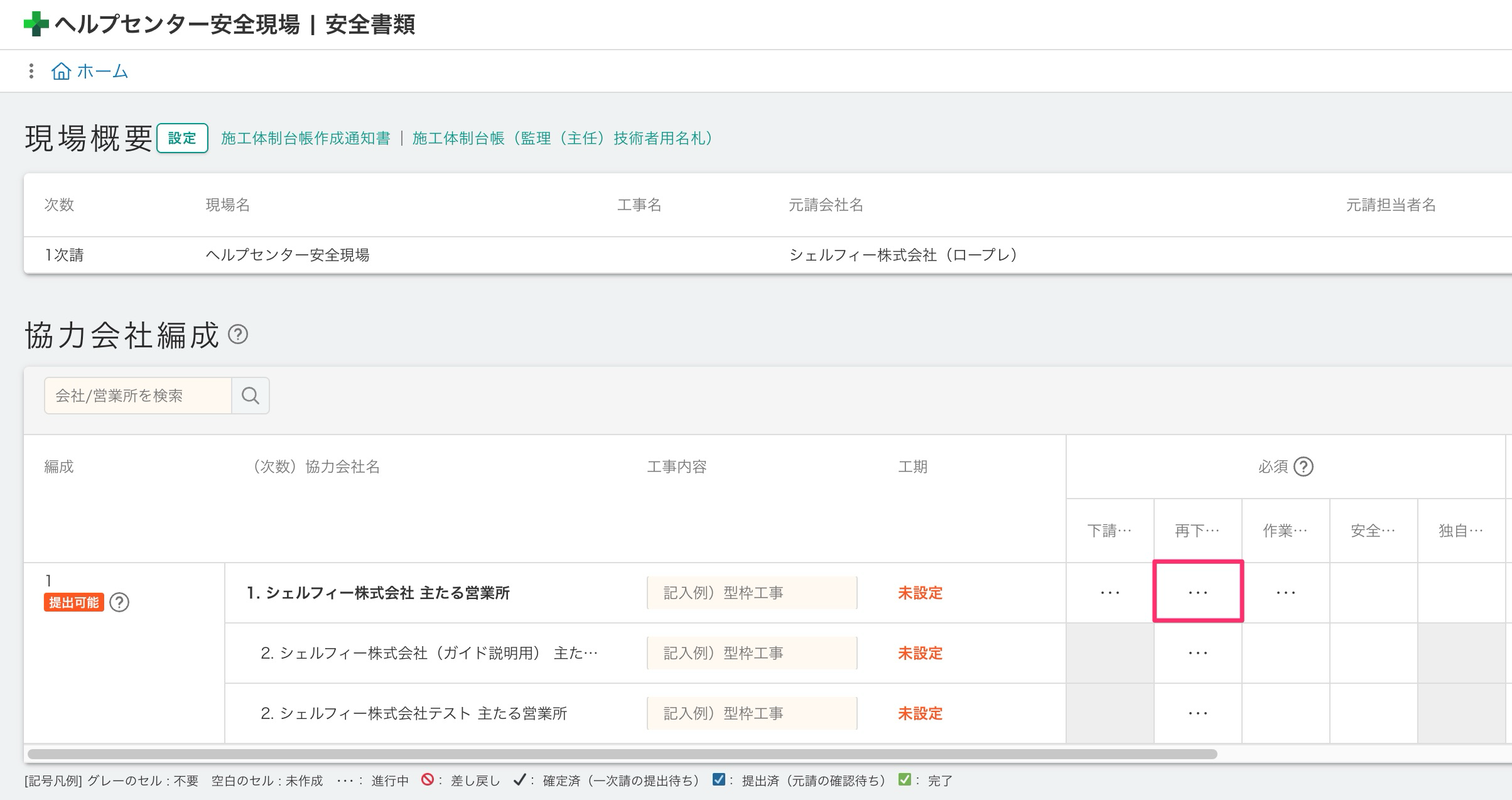Open 施工体制台帳作成通知書 link

(306, 138)
